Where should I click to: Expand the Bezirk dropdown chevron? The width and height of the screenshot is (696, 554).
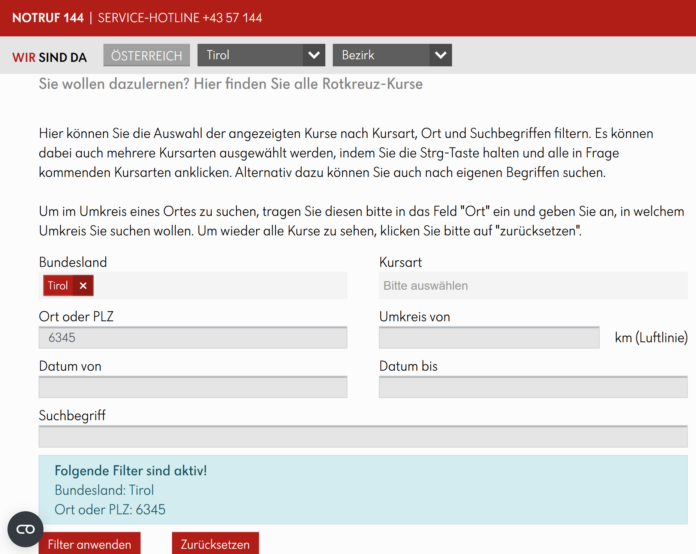[440, 56]
